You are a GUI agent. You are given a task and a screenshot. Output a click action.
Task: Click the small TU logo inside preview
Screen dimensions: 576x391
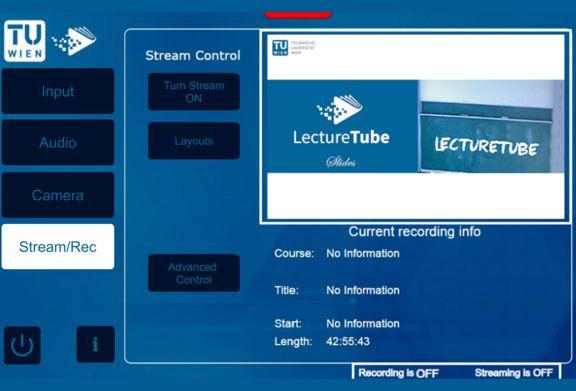tap(280, 48)
